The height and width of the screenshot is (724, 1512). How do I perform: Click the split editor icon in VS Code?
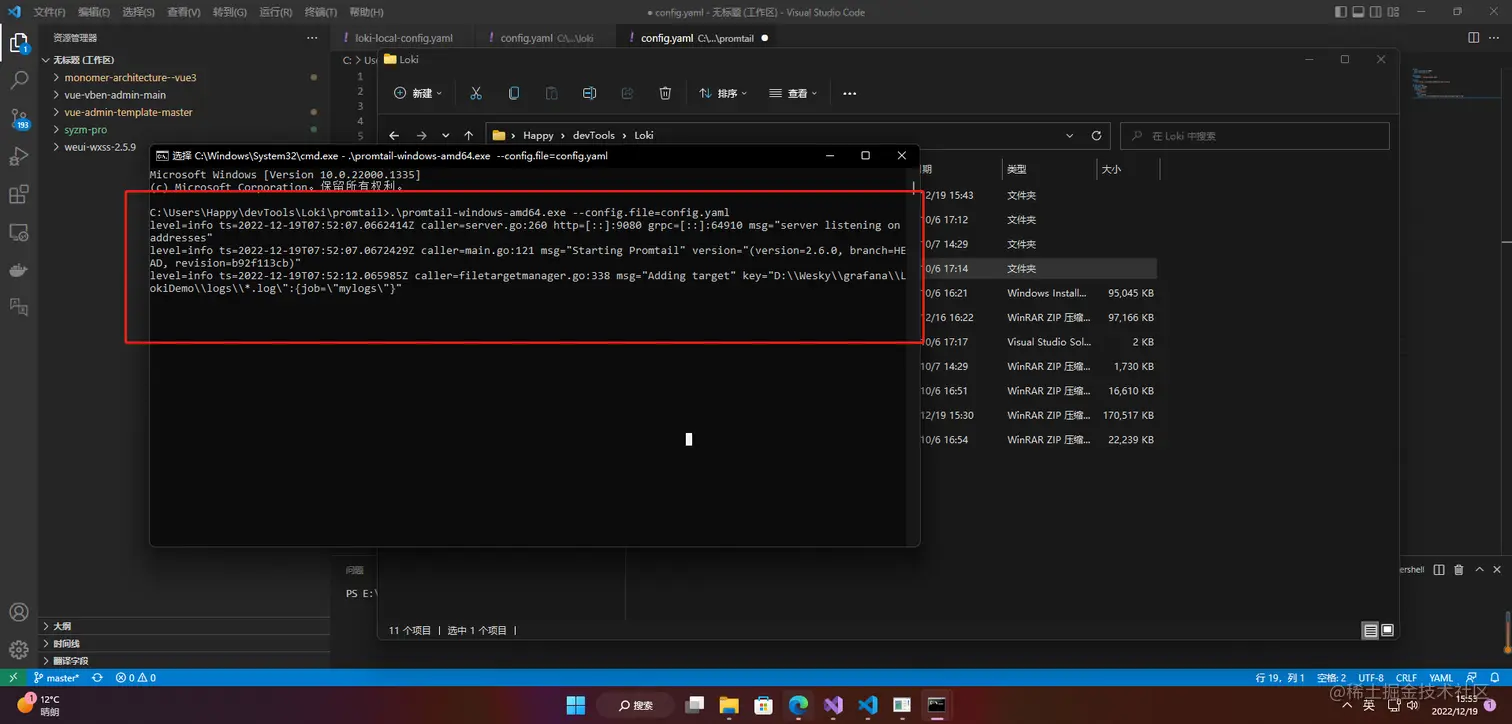pos(1474,38)
